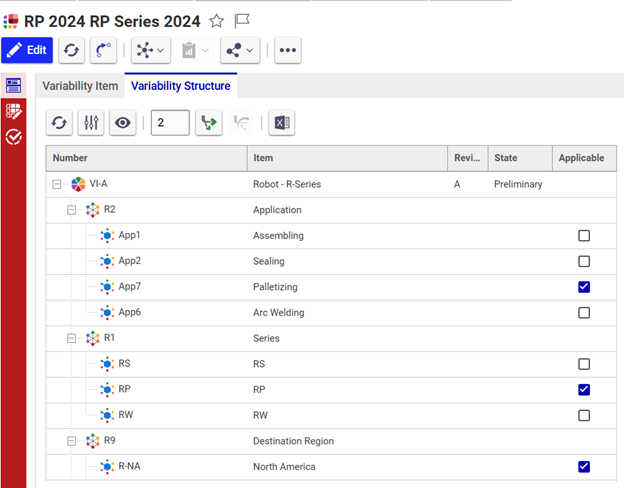Open the three-dot more actions menu

coord(288,50)
